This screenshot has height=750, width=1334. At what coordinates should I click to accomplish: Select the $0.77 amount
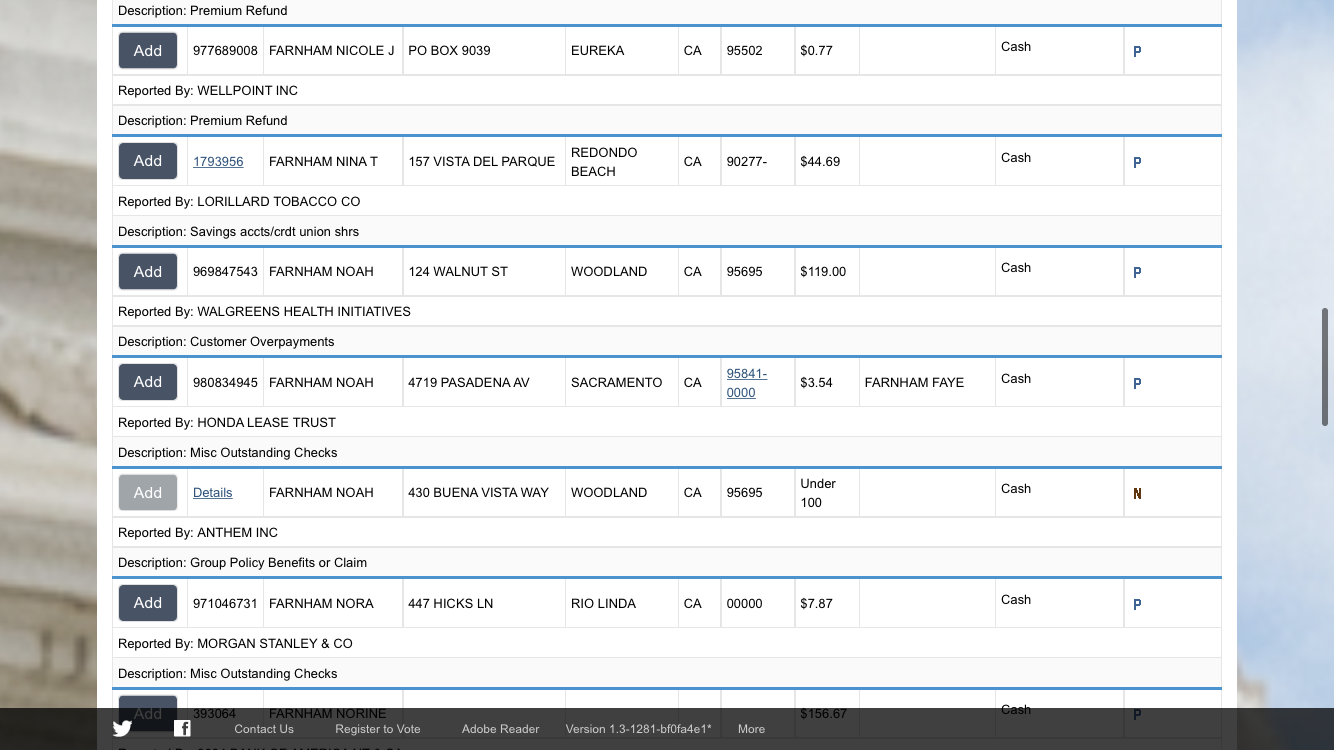tap(816, 50)
